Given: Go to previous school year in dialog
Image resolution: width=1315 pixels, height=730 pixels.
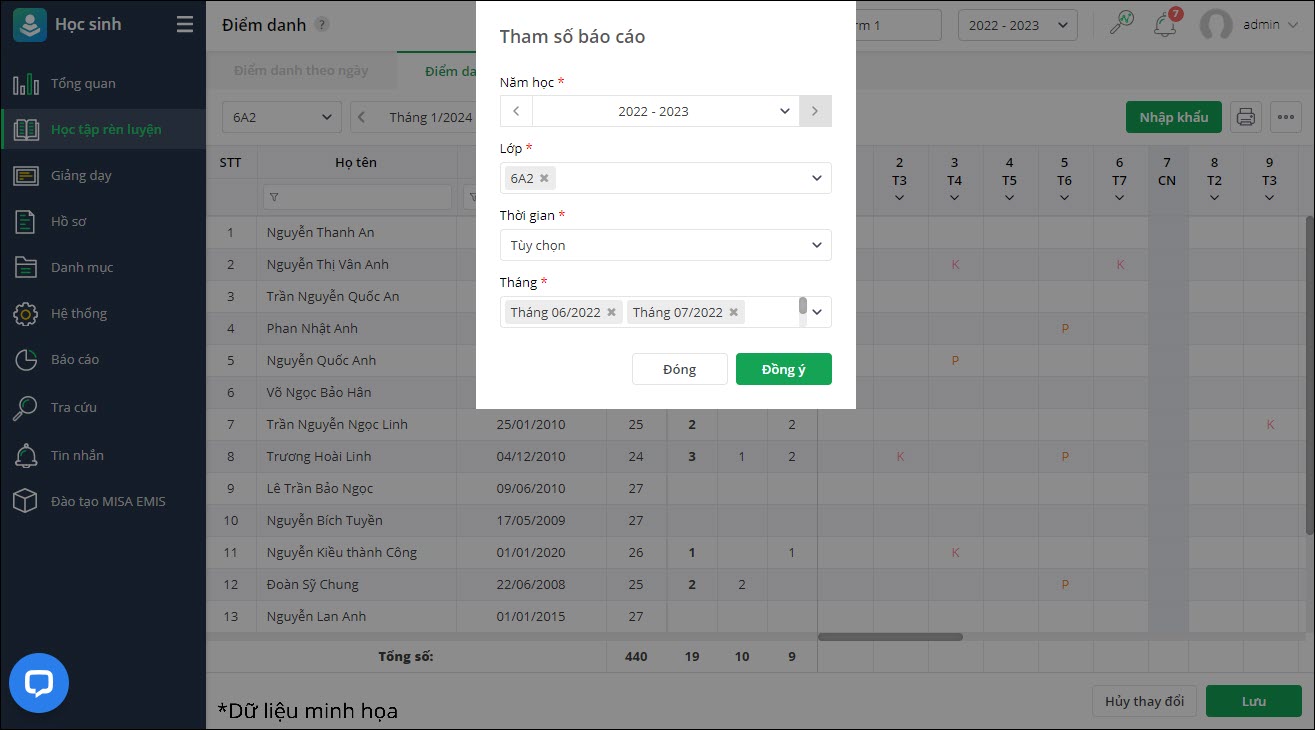Looking at the screenshot, I should 516,111.
